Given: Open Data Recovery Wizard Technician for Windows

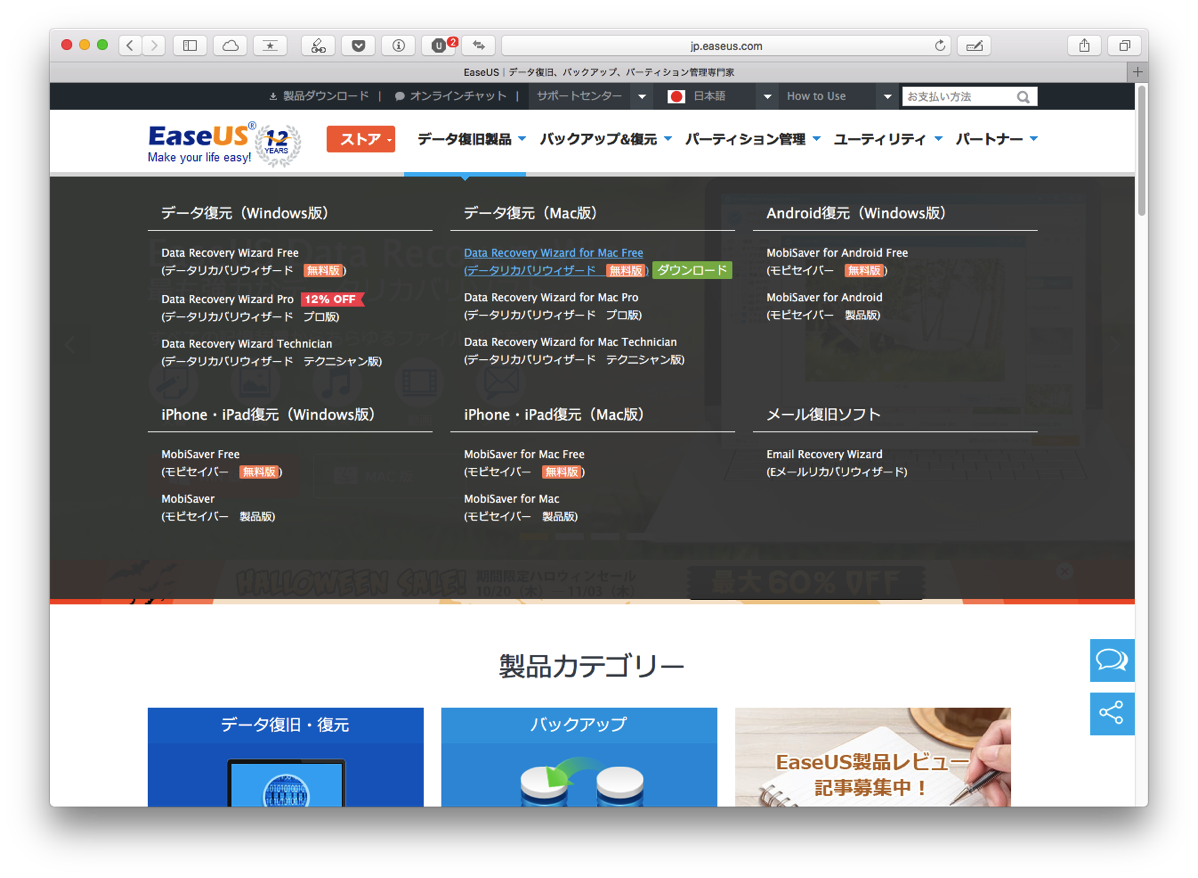Looking at the screenshot, I should point(271,352).
